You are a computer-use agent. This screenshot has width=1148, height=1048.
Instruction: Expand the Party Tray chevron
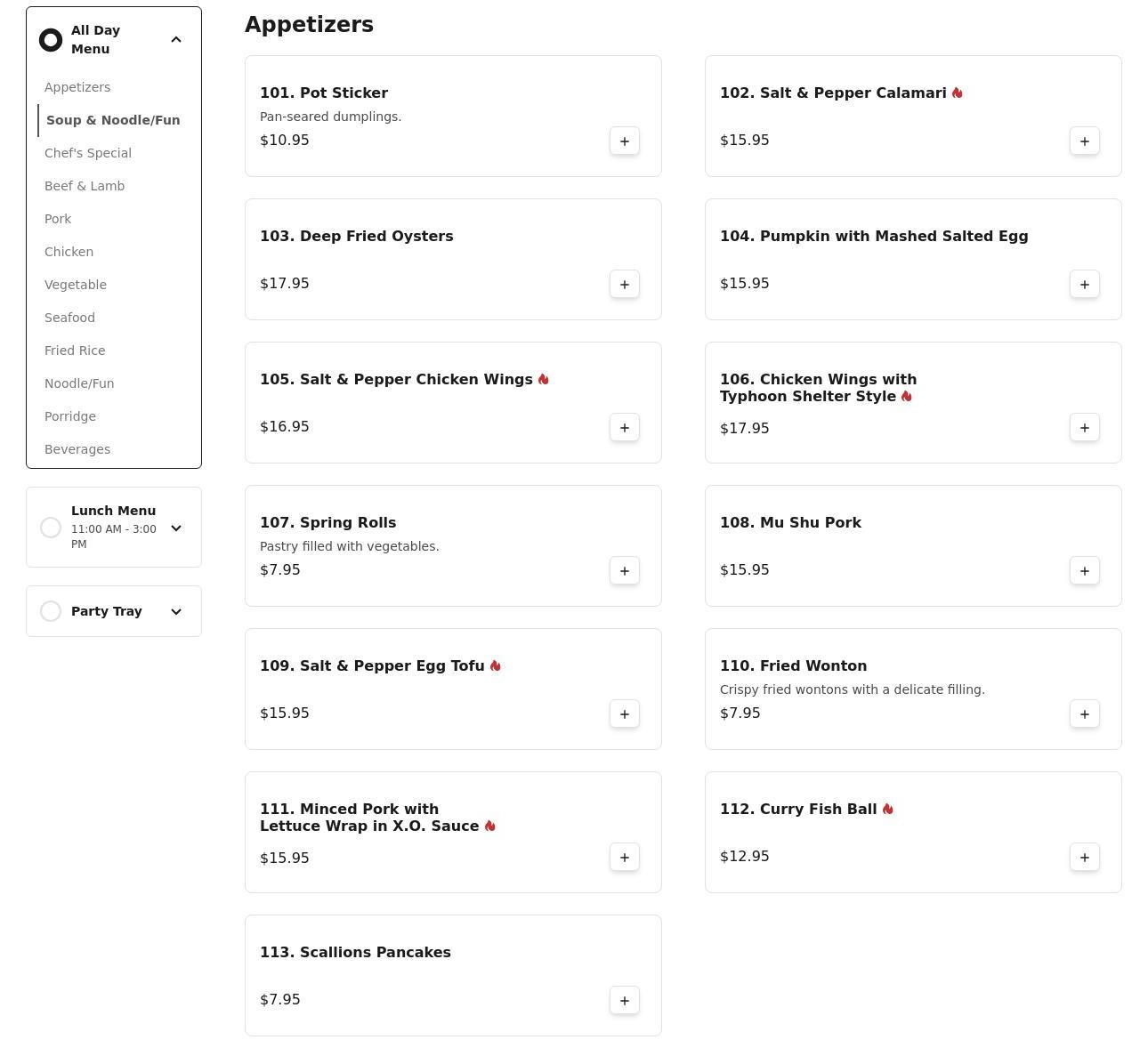coord(176,611)
